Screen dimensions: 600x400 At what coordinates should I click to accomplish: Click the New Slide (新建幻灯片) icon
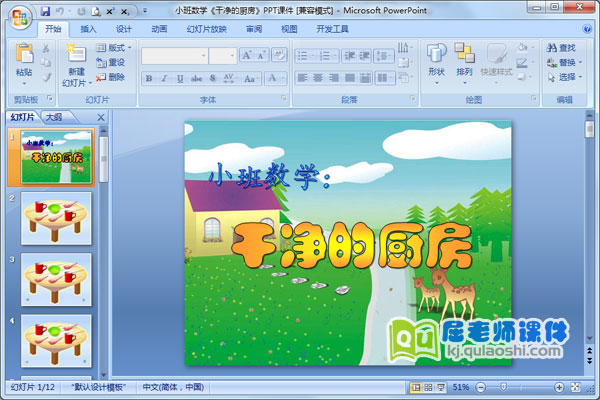click(76, 53)
